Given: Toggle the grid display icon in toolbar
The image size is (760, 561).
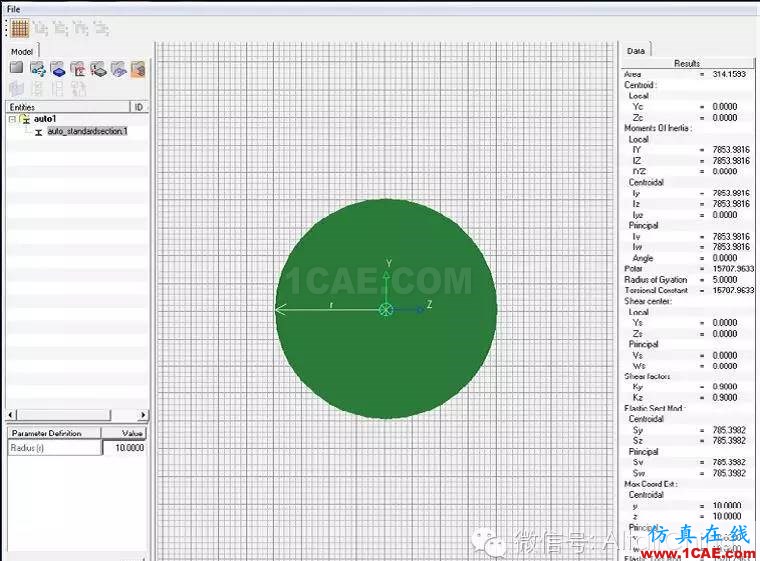Looking at the screenshot, I should pos(20,29).
